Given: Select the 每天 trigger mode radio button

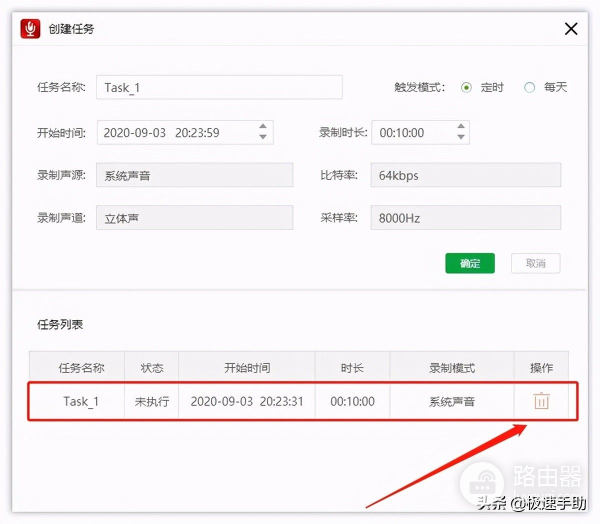Looking at the screenshot, I should point(530,88).
